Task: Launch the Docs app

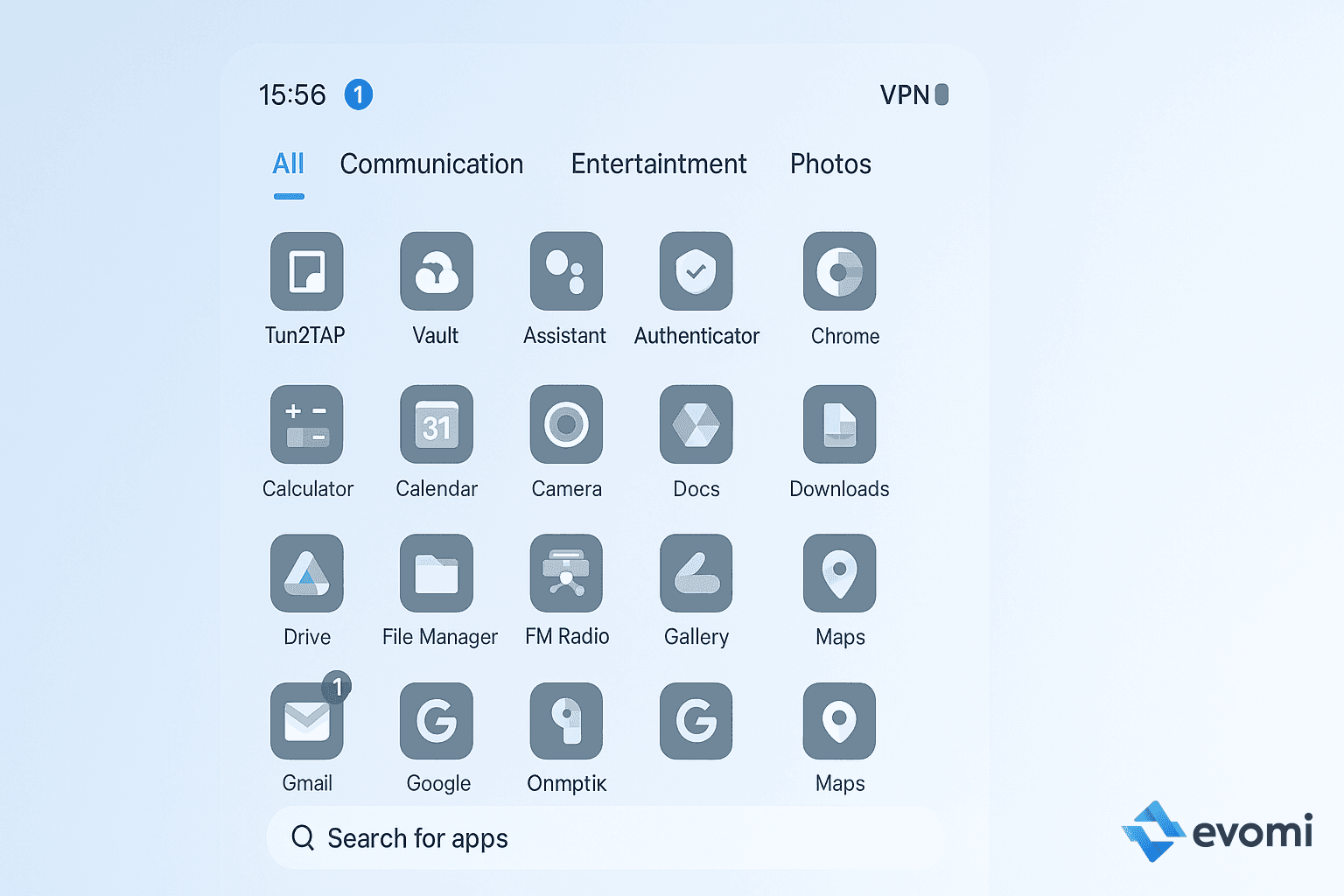Action: 696,424
